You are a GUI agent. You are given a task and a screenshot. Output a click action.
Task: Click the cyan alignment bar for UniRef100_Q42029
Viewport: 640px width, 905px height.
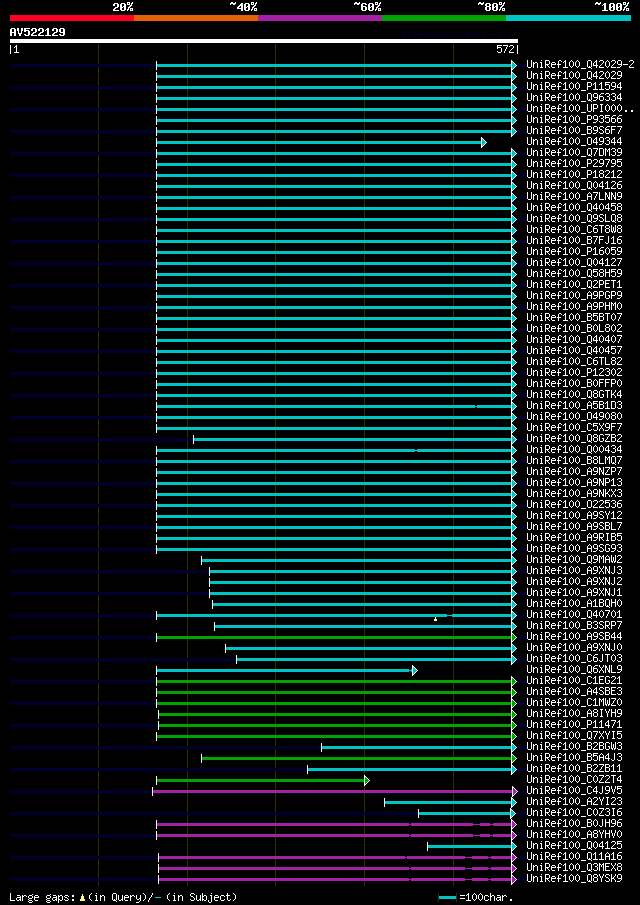point(336,76)
